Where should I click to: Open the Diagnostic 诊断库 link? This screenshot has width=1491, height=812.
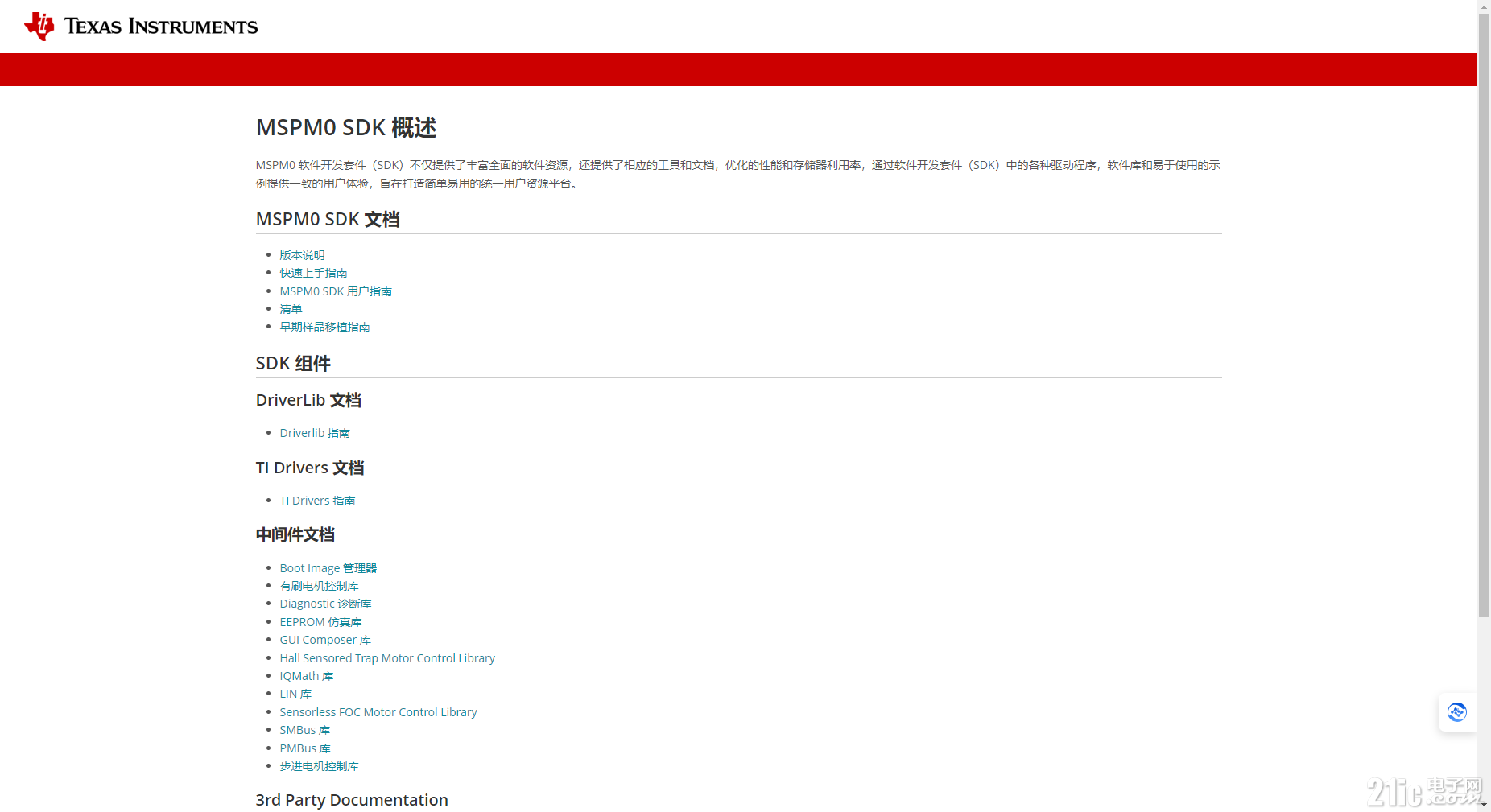(x=325, y=604)
